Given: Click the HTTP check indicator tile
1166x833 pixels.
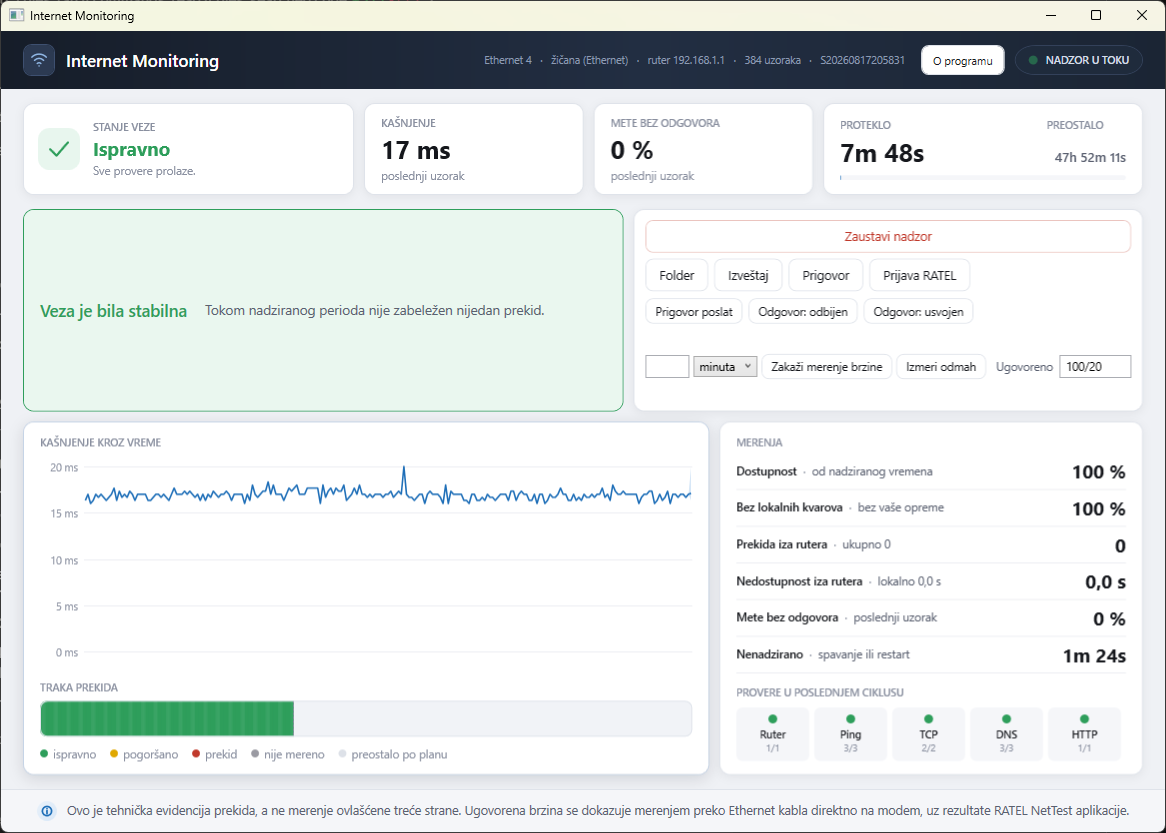Looking at the screenshot, I should [x=1084, y=733].
